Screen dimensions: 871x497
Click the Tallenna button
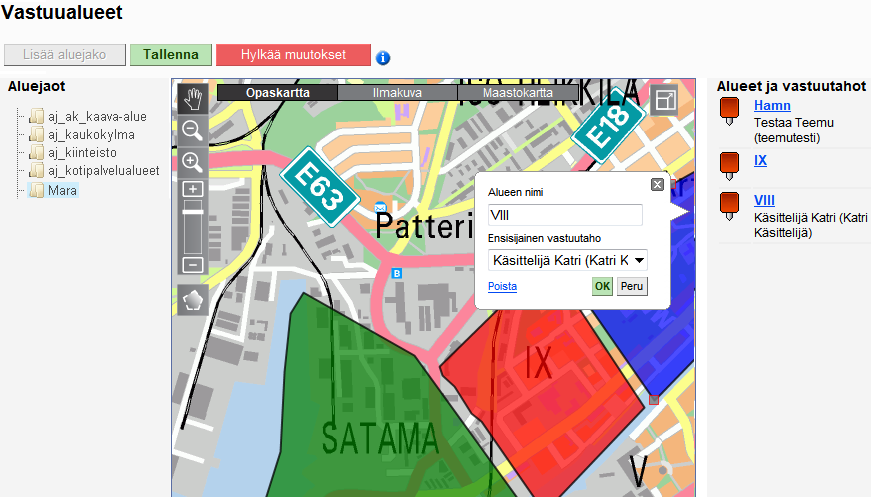click(171, 55)
